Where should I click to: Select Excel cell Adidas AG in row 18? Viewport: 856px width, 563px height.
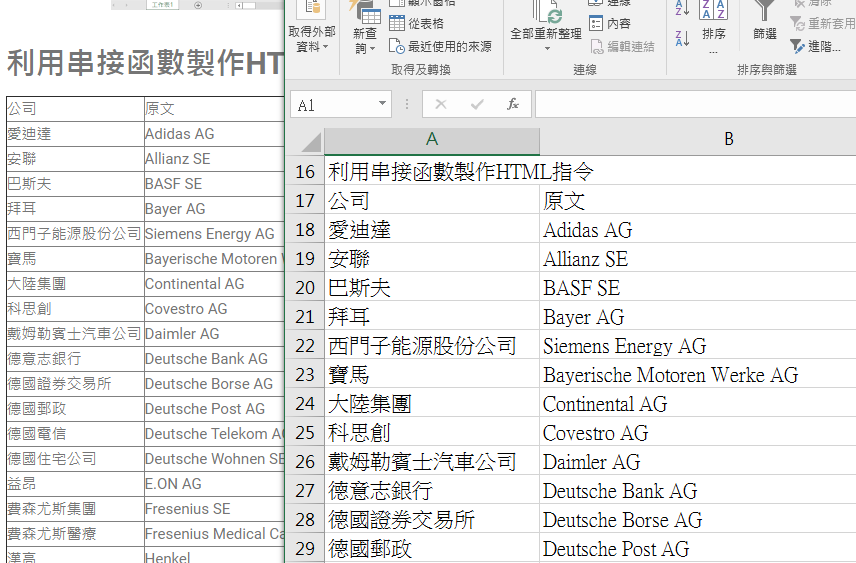click(x=698, y=229)
